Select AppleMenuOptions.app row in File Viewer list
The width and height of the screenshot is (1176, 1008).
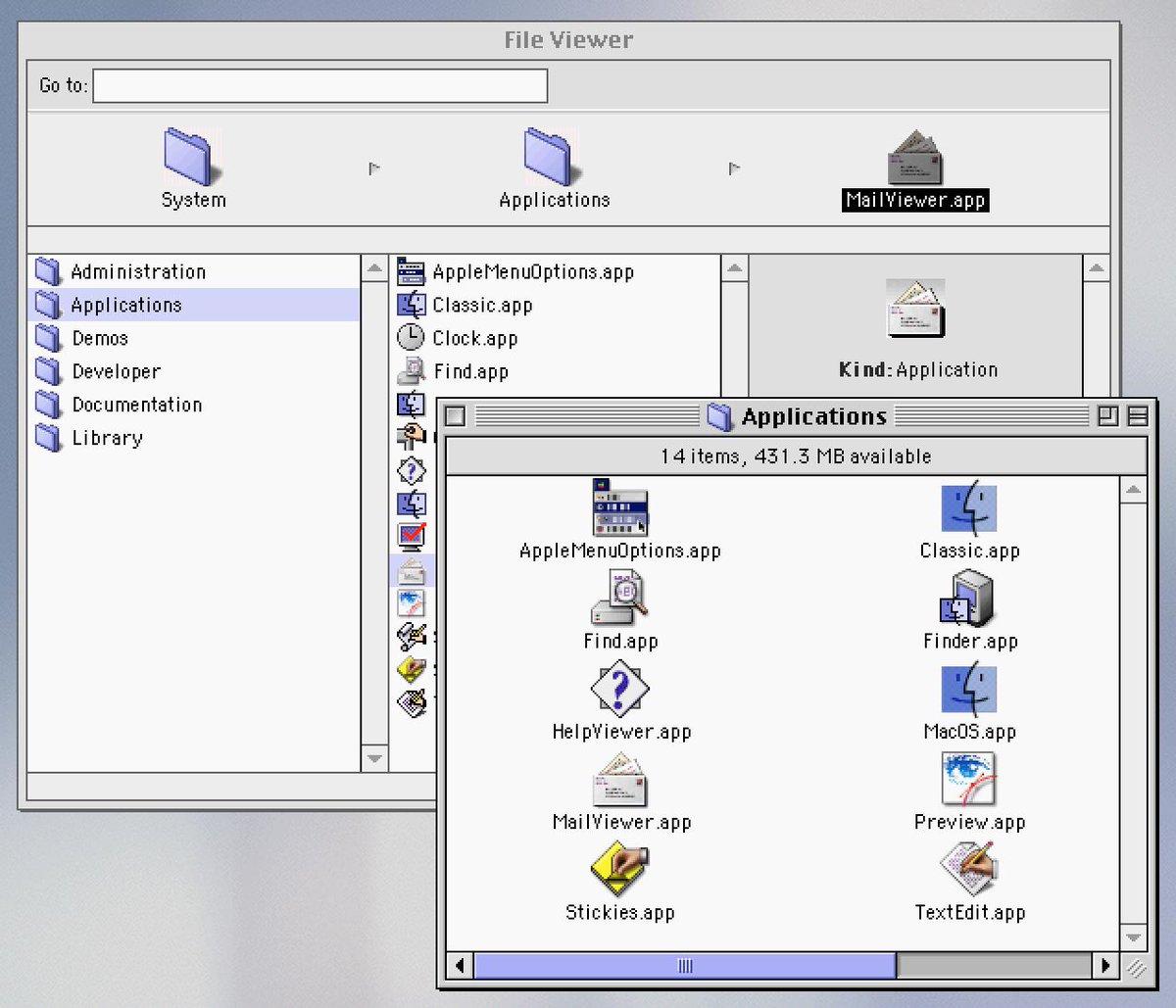coord(556,272)
